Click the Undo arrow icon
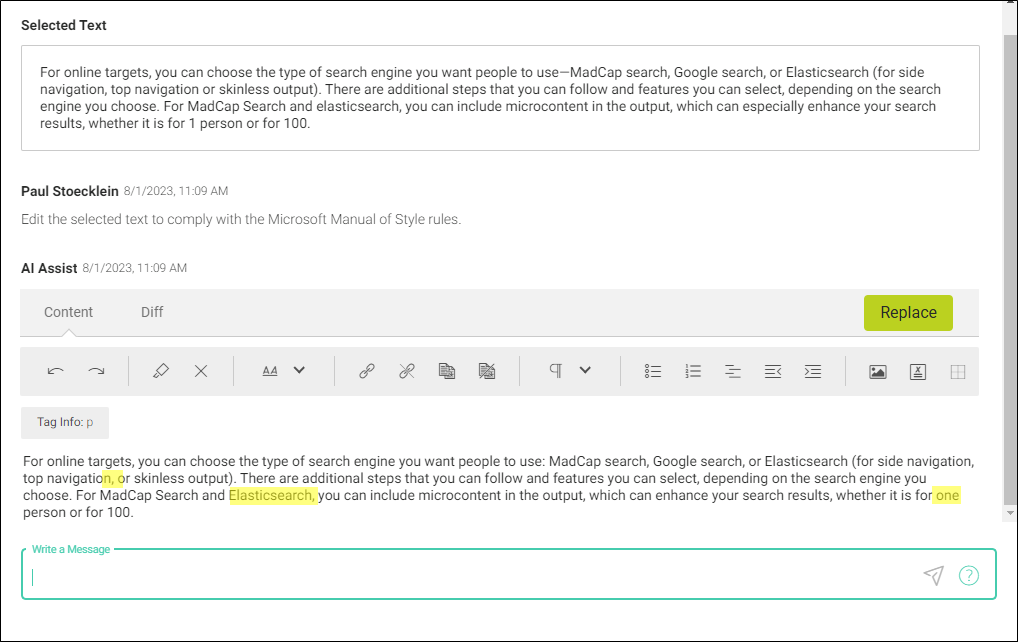The width and height of the screenshot is (1018, 642). click(56, 371)
